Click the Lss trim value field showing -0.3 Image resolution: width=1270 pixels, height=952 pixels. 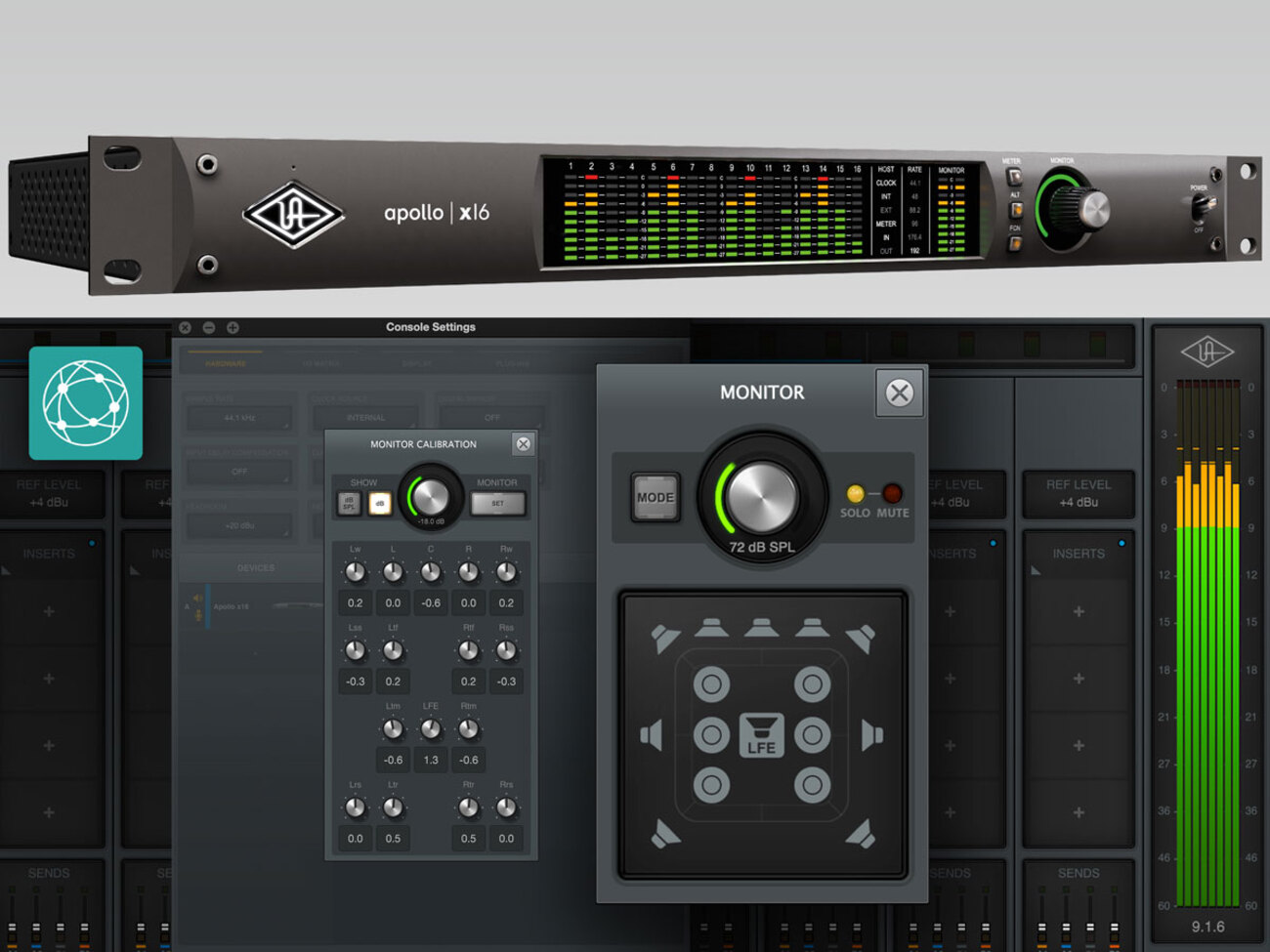(356, 682)
